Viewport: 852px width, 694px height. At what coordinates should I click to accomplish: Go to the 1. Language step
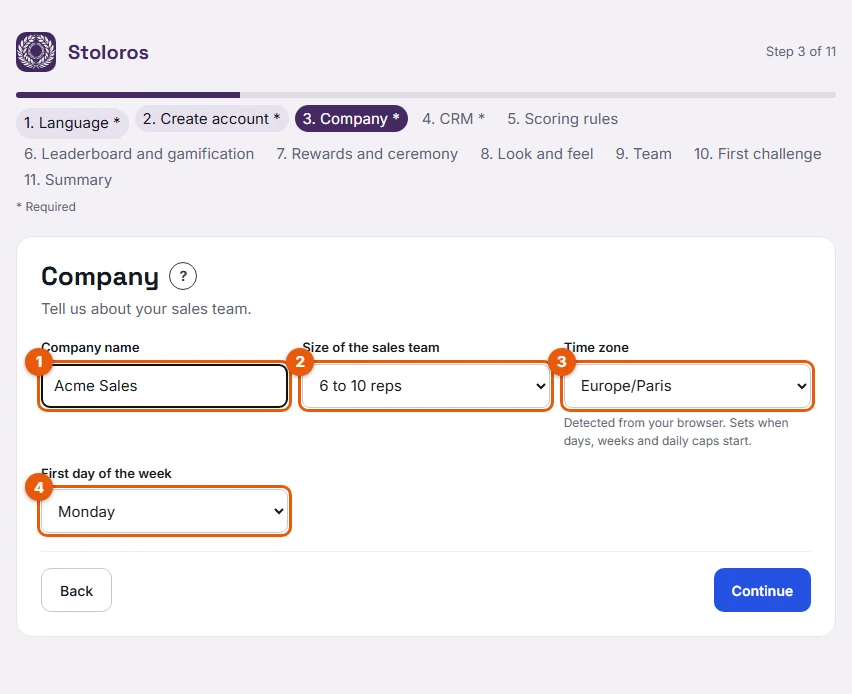coord(72,123)
